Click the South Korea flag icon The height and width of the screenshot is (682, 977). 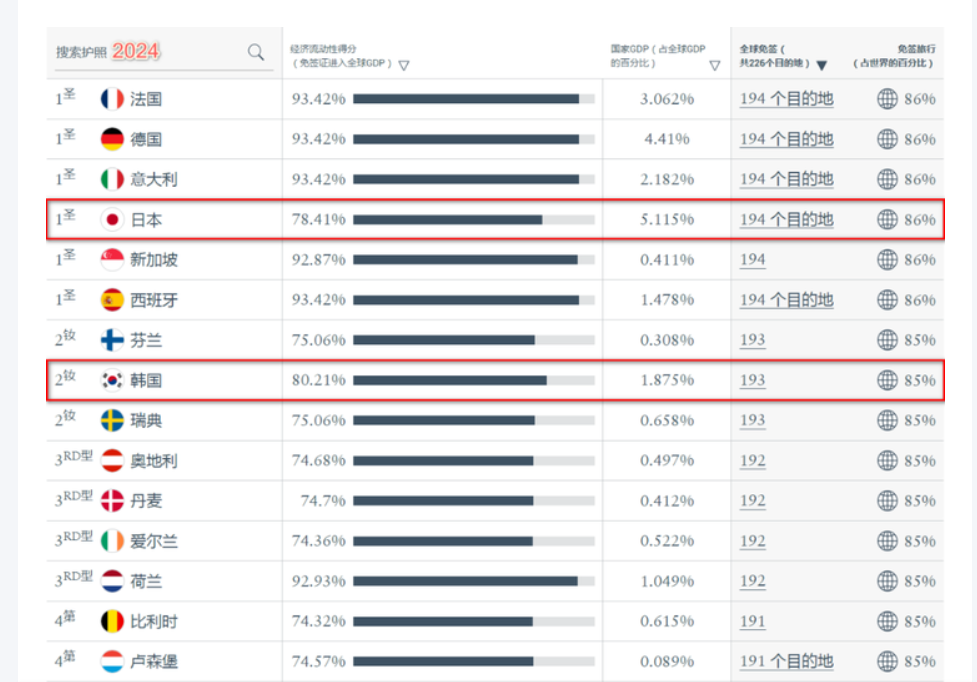tap(112, 380)
